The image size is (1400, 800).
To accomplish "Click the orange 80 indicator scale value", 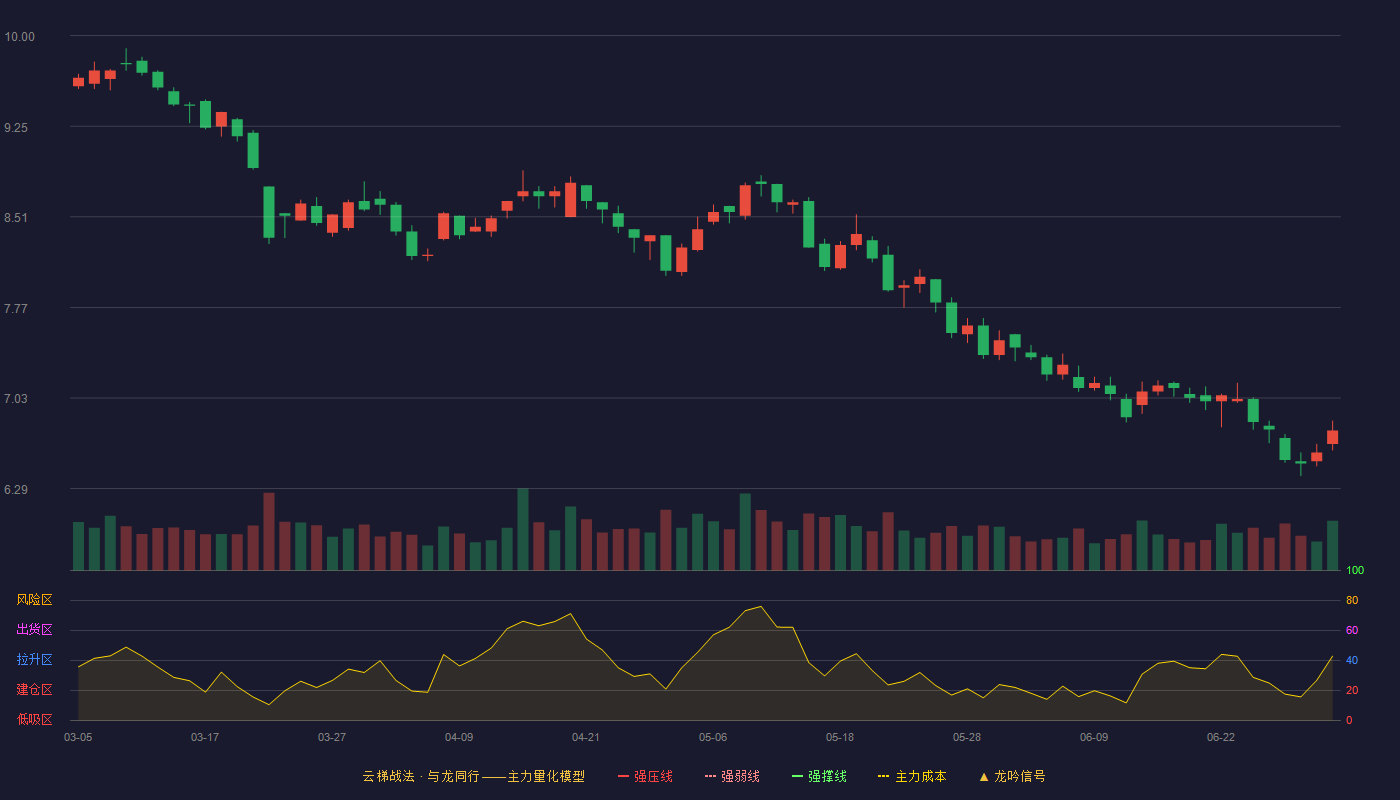I will click(x=1352, y=601).
